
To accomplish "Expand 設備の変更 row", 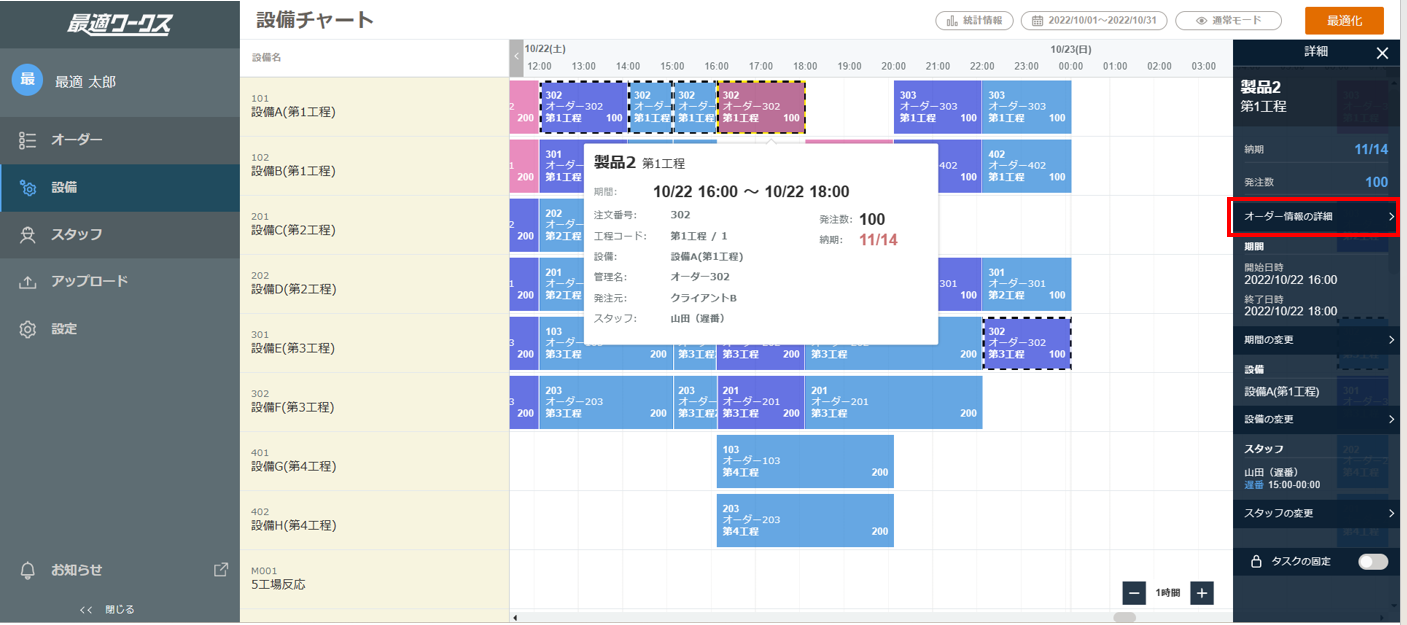I will [1316, 419].
